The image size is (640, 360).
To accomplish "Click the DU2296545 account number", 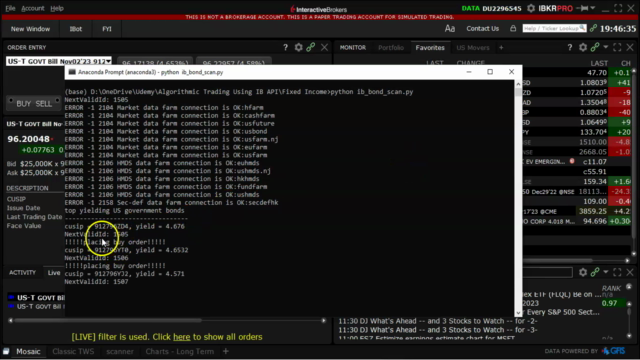I will [502, 8].
